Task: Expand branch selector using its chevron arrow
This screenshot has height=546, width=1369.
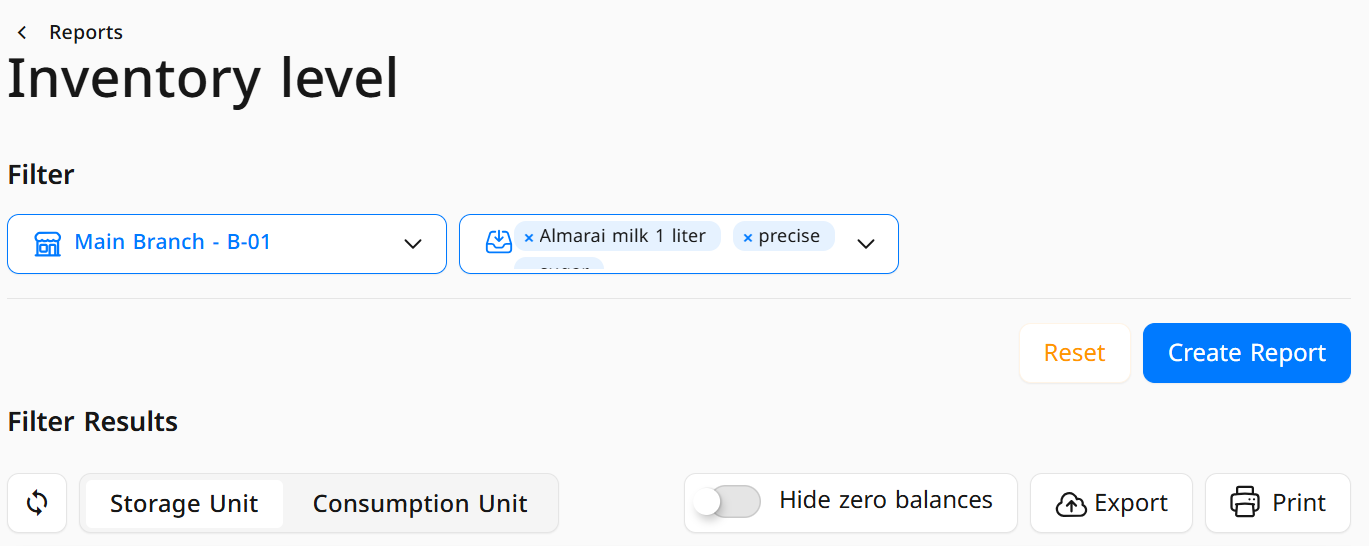Action: [413, 243]
